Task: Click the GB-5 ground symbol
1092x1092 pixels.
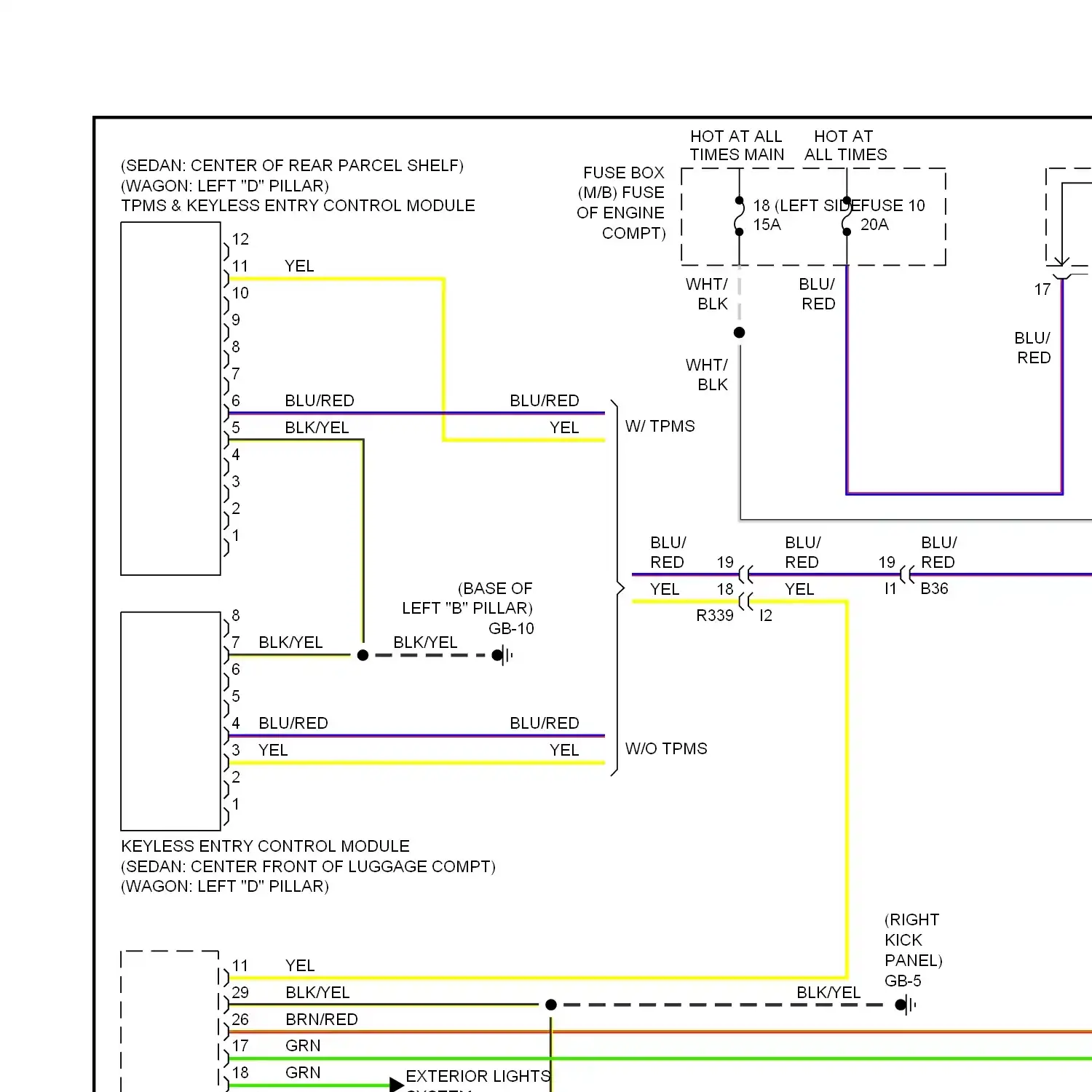Action: 906,1005
